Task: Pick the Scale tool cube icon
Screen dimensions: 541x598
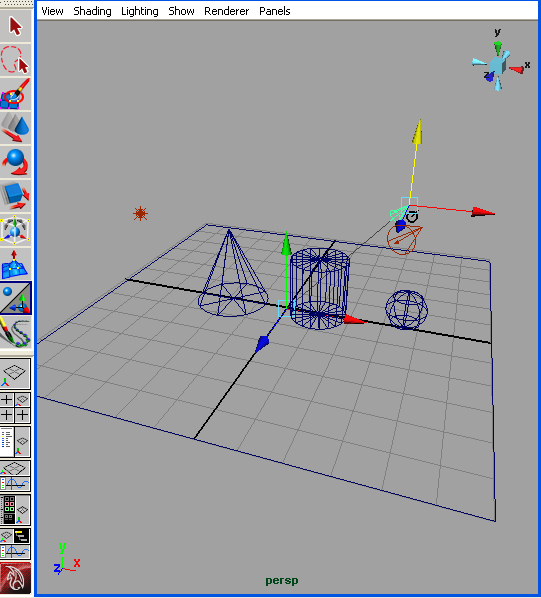Action: pyautogui.click(x=15, y=196)
